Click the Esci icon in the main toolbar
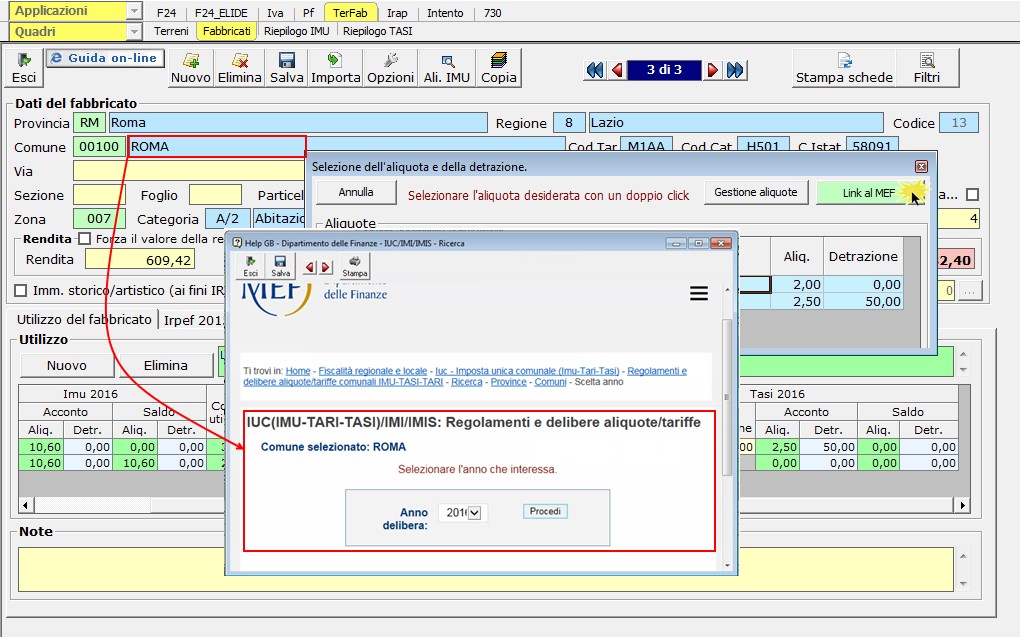 click(24, 68)
